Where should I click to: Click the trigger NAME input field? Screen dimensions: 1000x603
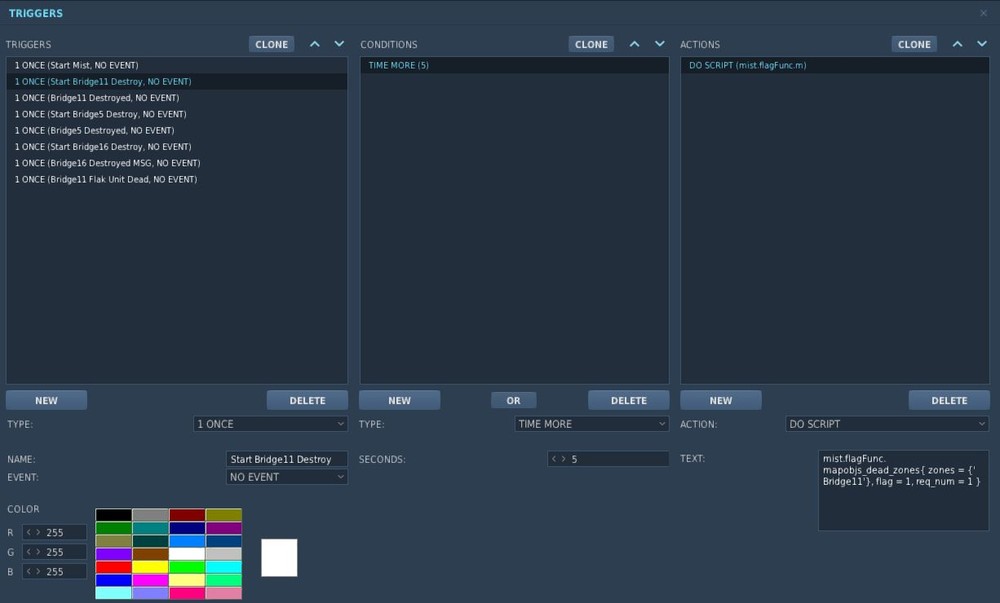coord(287,459)
